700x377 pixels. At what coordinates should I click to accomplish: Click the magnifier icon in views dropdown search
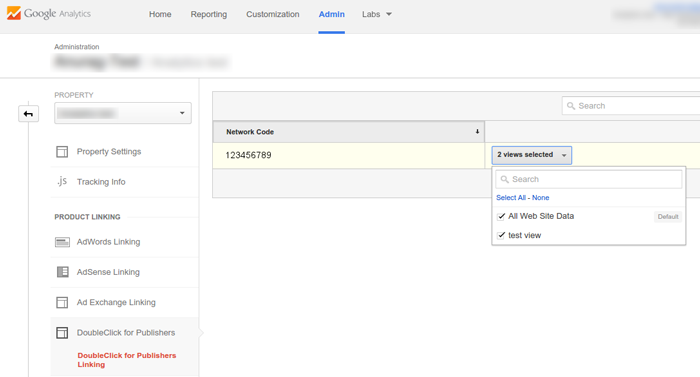click(x=504, y=179)
